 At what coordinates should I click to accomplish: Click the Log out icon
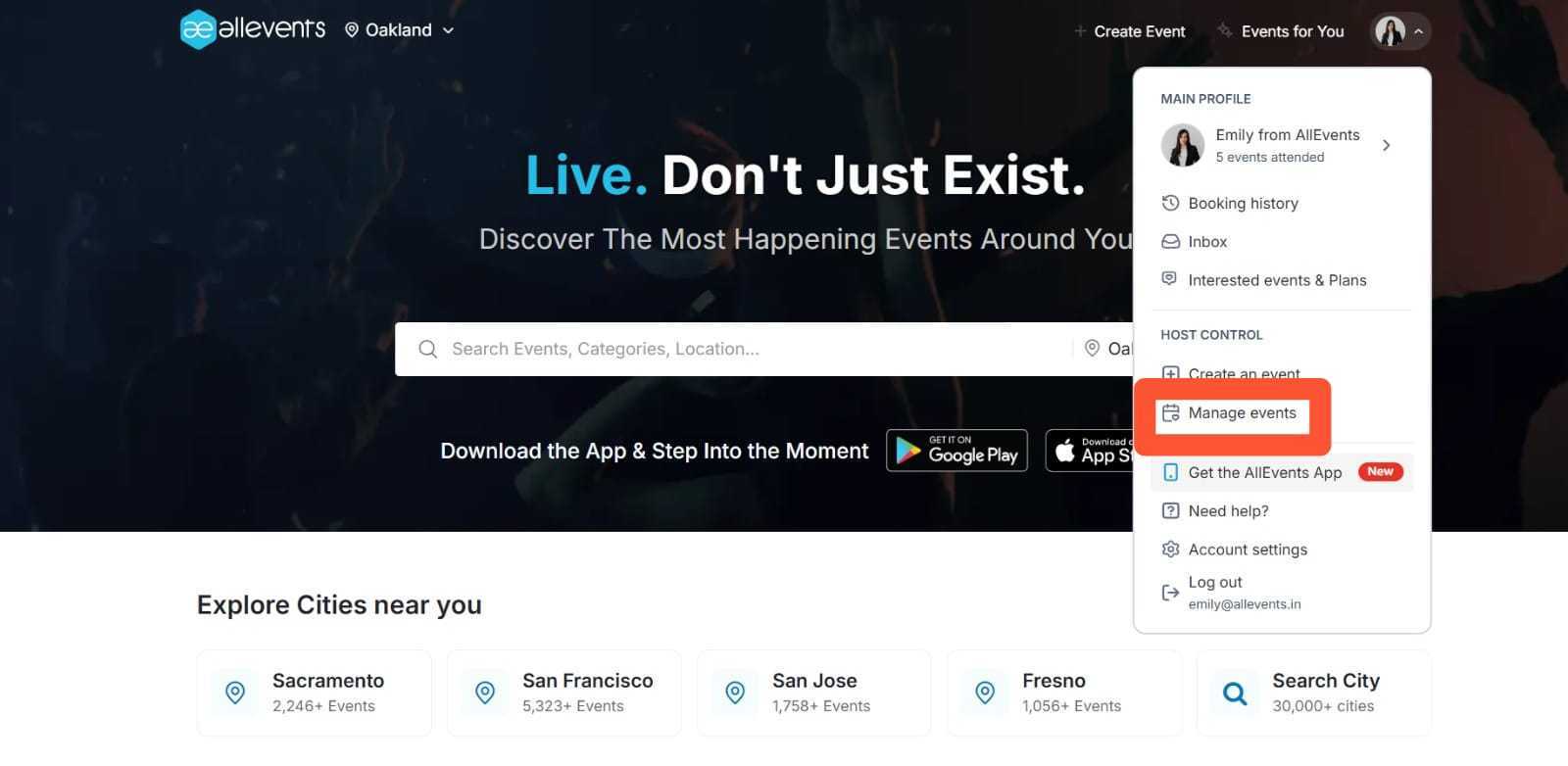coord(1170,593)
